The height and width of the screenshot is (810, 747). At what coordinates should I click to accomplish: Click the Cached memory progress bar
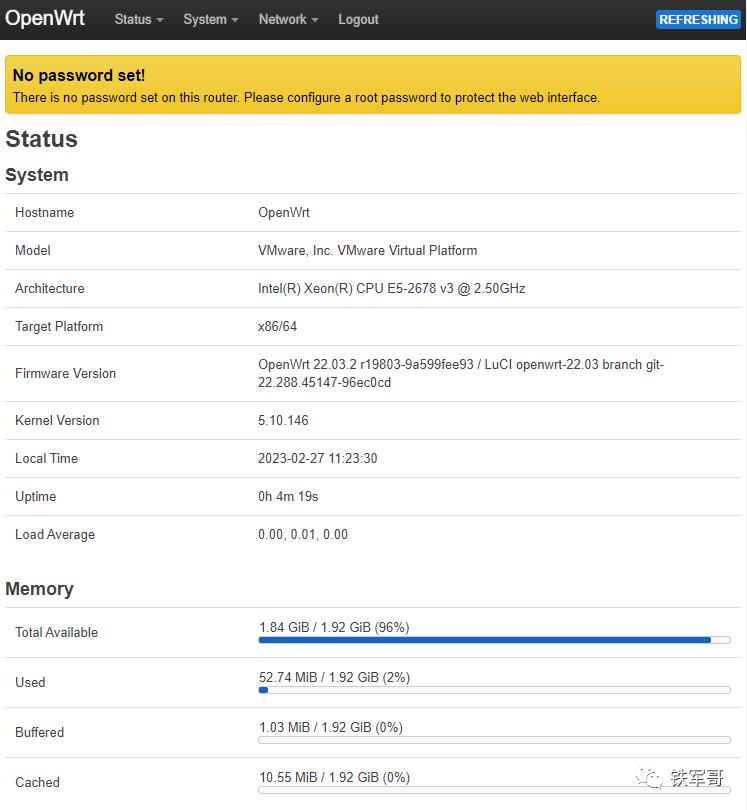[494, 790]
